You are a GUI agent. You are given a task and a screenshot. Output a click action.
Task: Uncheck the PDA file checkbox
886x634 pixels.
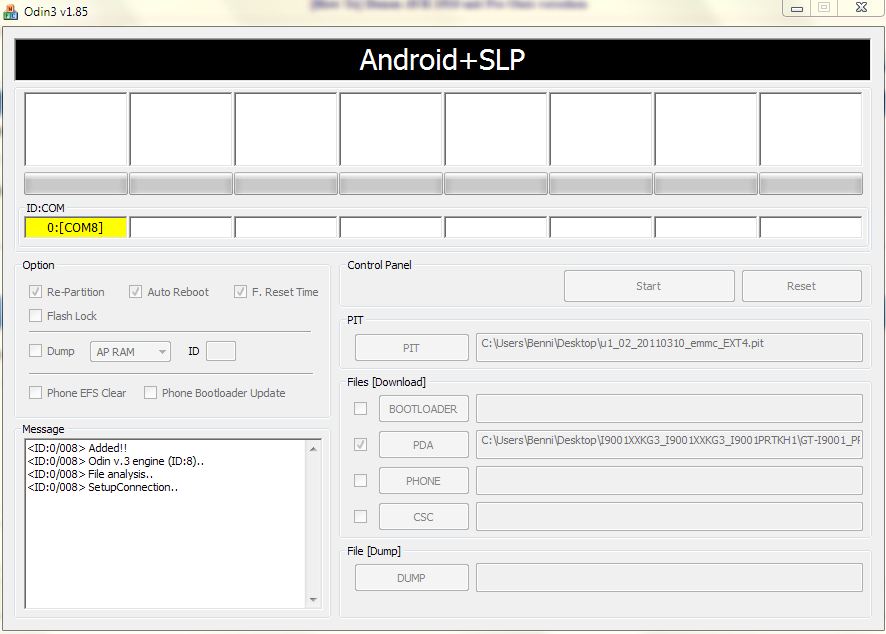tap(360, 445)
